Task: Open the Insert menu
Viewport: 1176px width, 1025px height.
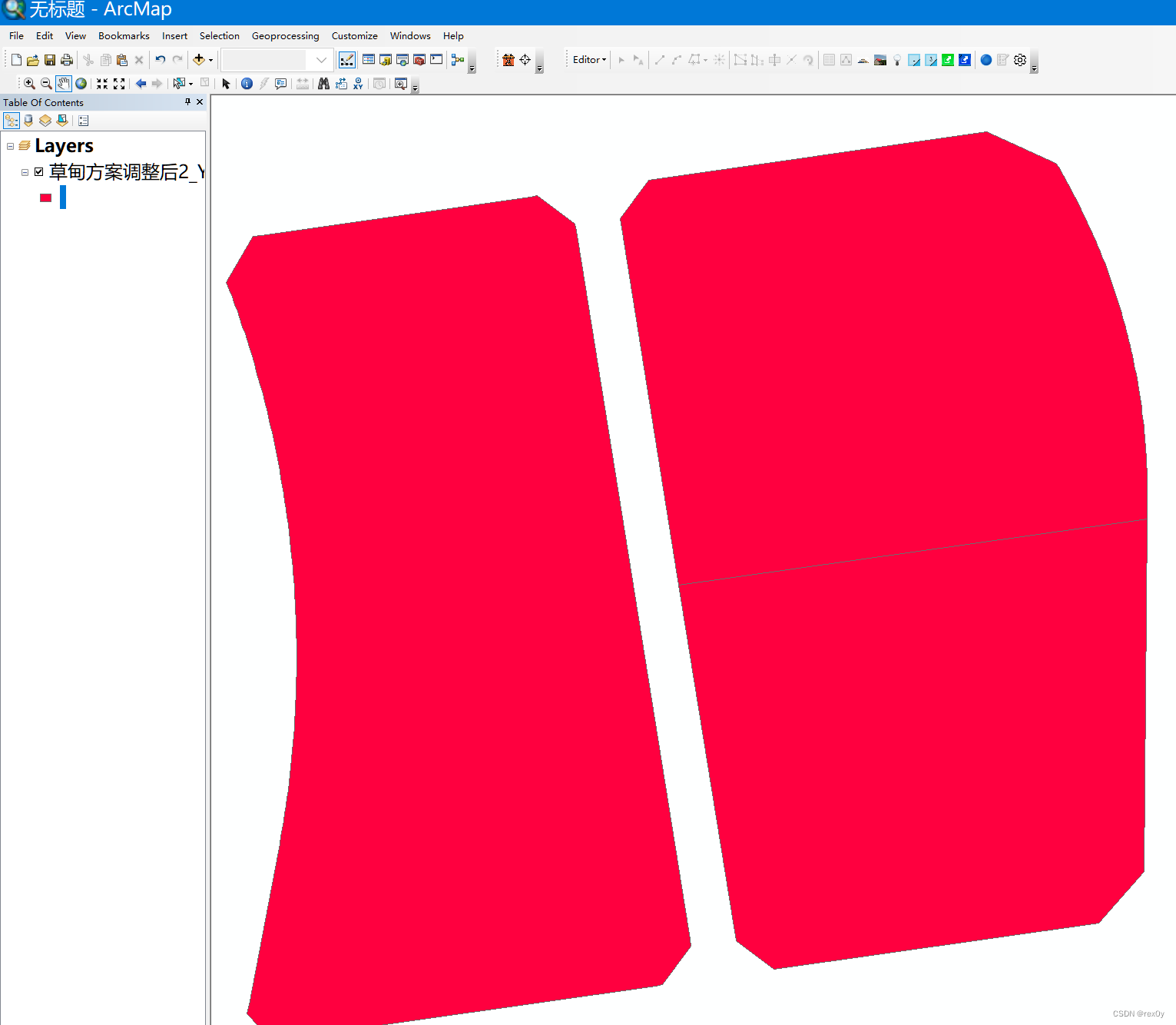Action: coord(174,36)
